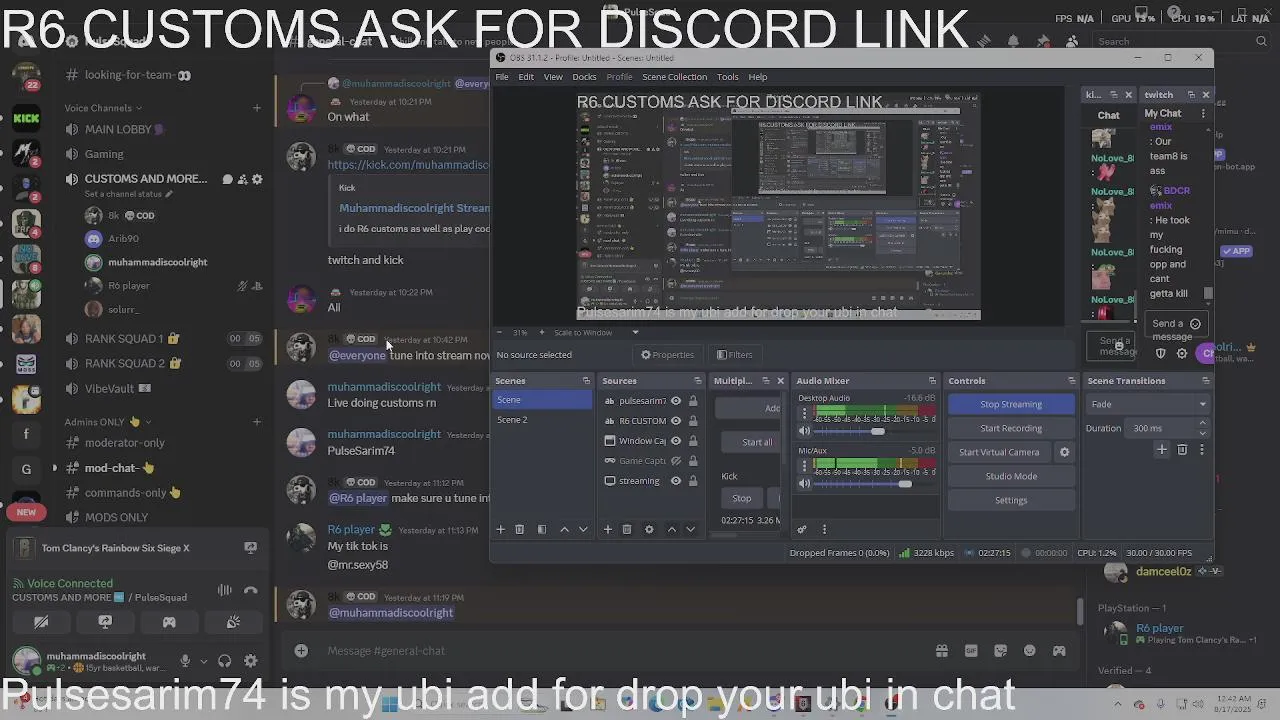Viewport: 1280px width, 720px height.
Task: Turn on camera in Discord voice panel
Action: point(41,622)
